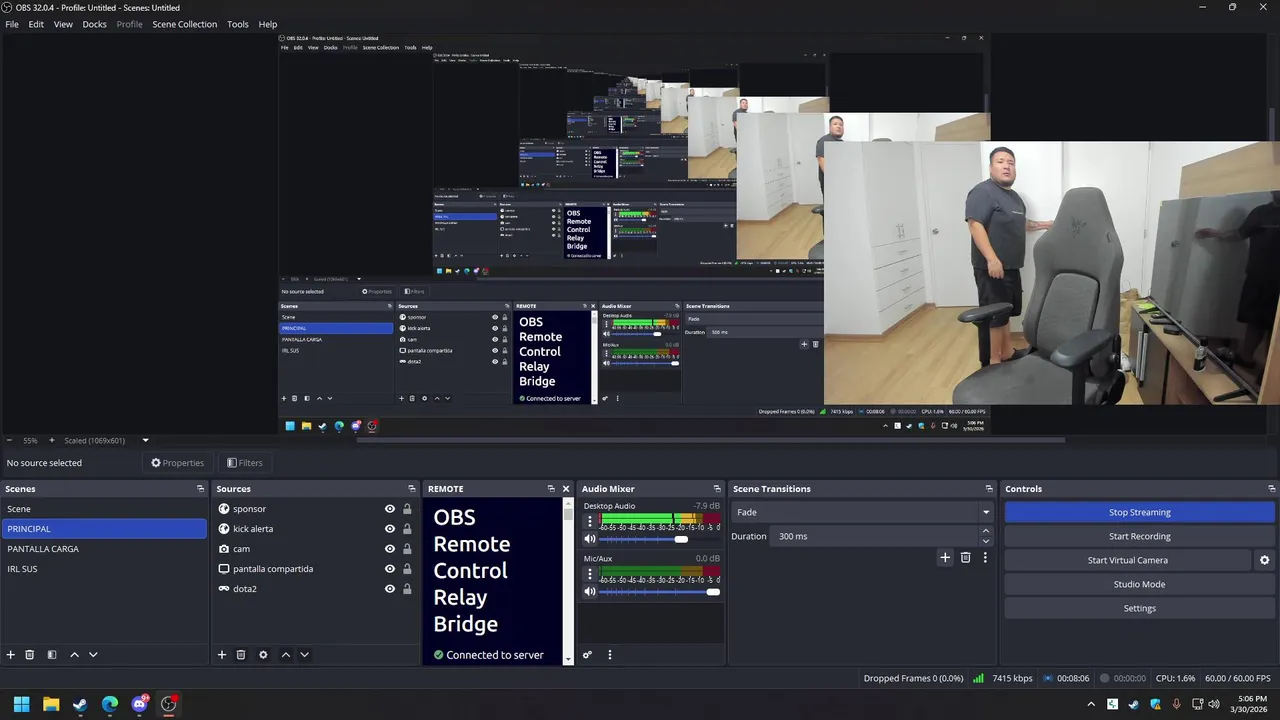Image resolution: width=1280 pixels, height=720 pixels.
Task: Float the Controls dock panel
Action: pyautogui.click(x=1272, y=489)
